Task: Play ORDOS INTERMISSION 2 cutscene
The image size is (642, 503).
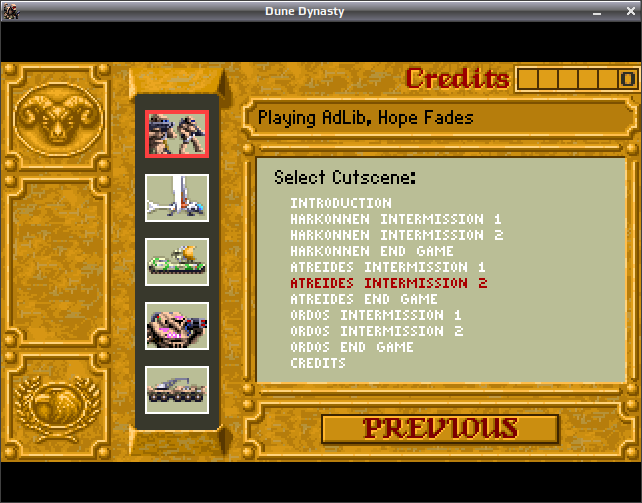Action: 377,331
